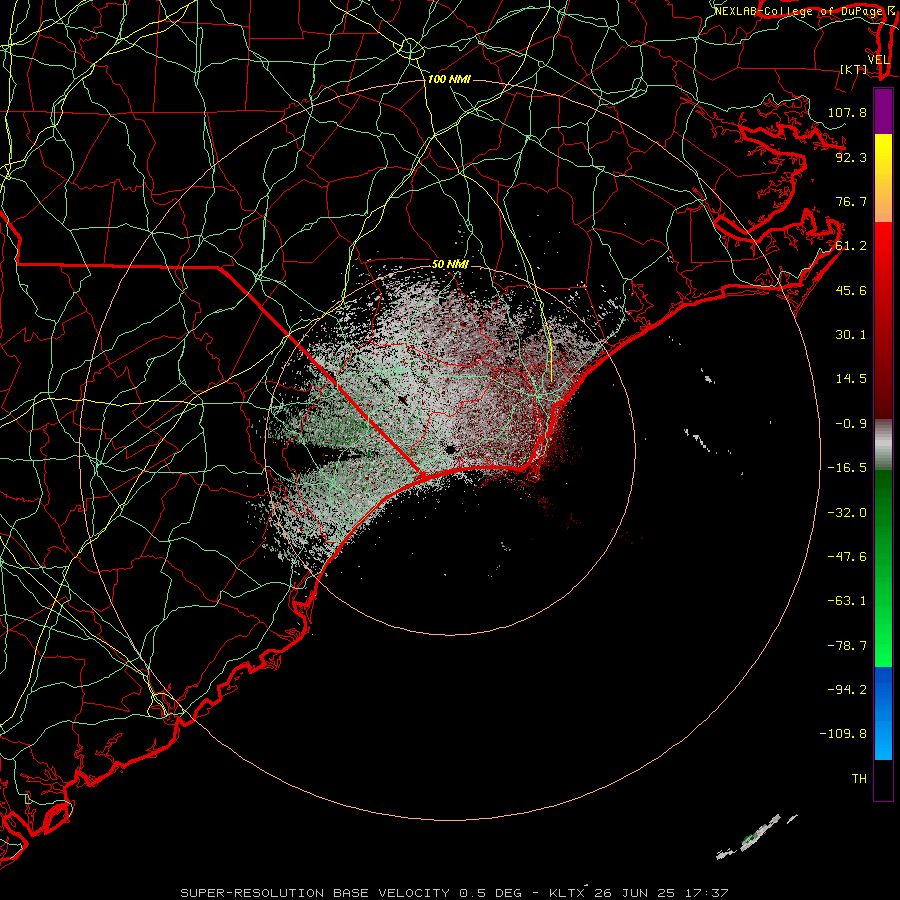This screenshot has width=900, height=900.
Task: Select the -94.2 legend value
Action: 847,689
